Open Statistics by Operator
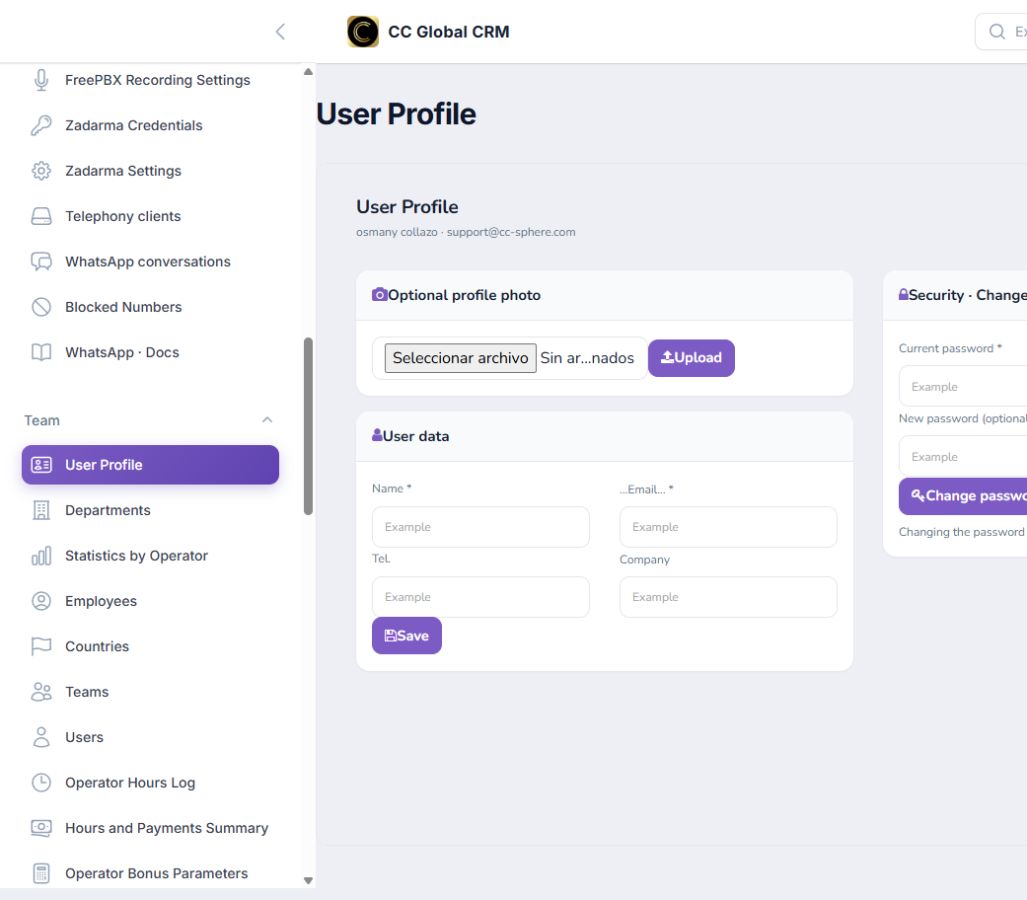Viewport: 1027px width, 900px height. 150,556
